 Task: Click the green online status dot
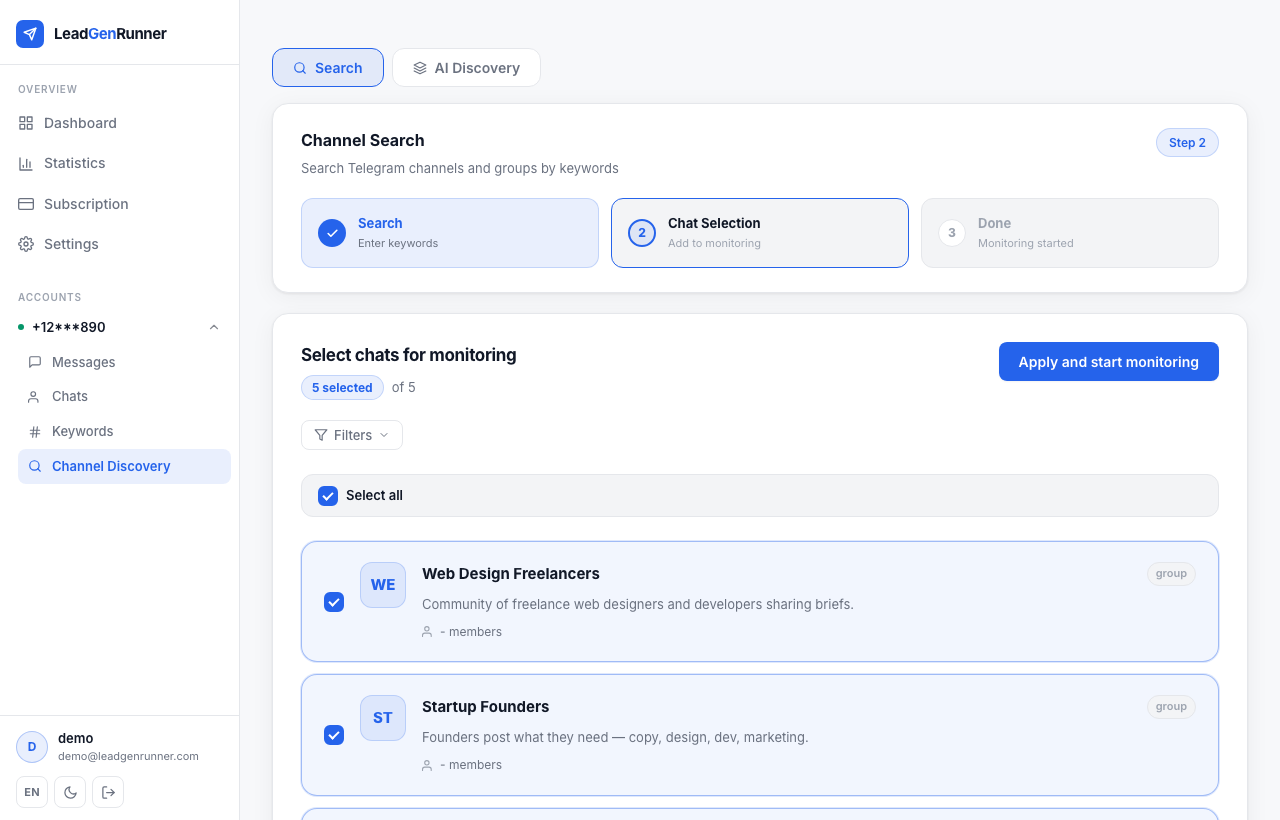(x=21, y=327)
